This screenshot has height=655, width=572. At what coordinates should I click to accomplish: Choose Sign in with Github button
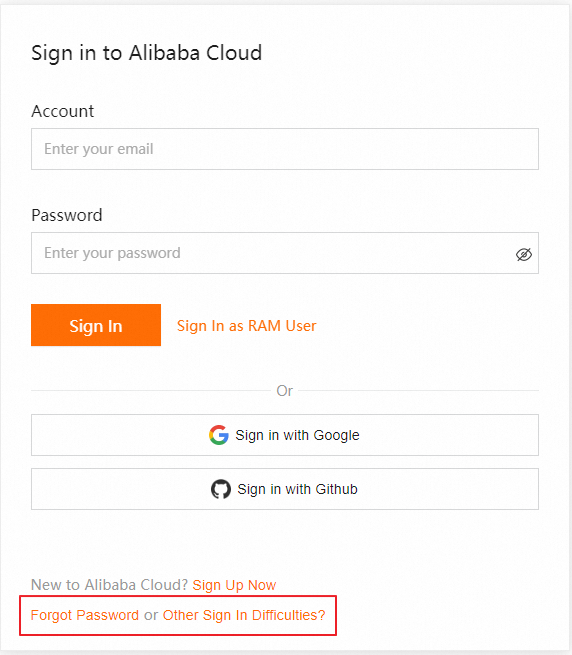coord(285,489)
